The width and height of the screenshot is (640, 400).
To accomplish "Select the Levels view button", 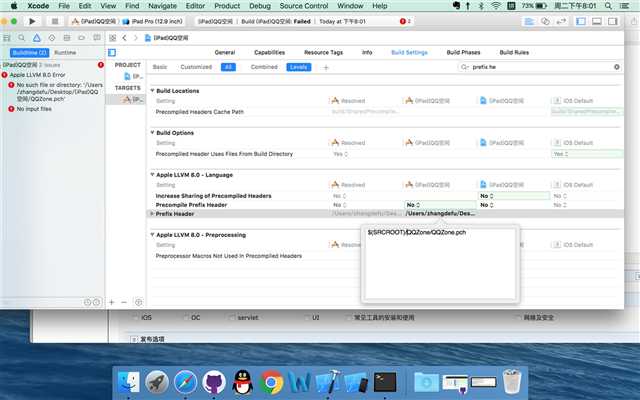I will tap(299, 67).
